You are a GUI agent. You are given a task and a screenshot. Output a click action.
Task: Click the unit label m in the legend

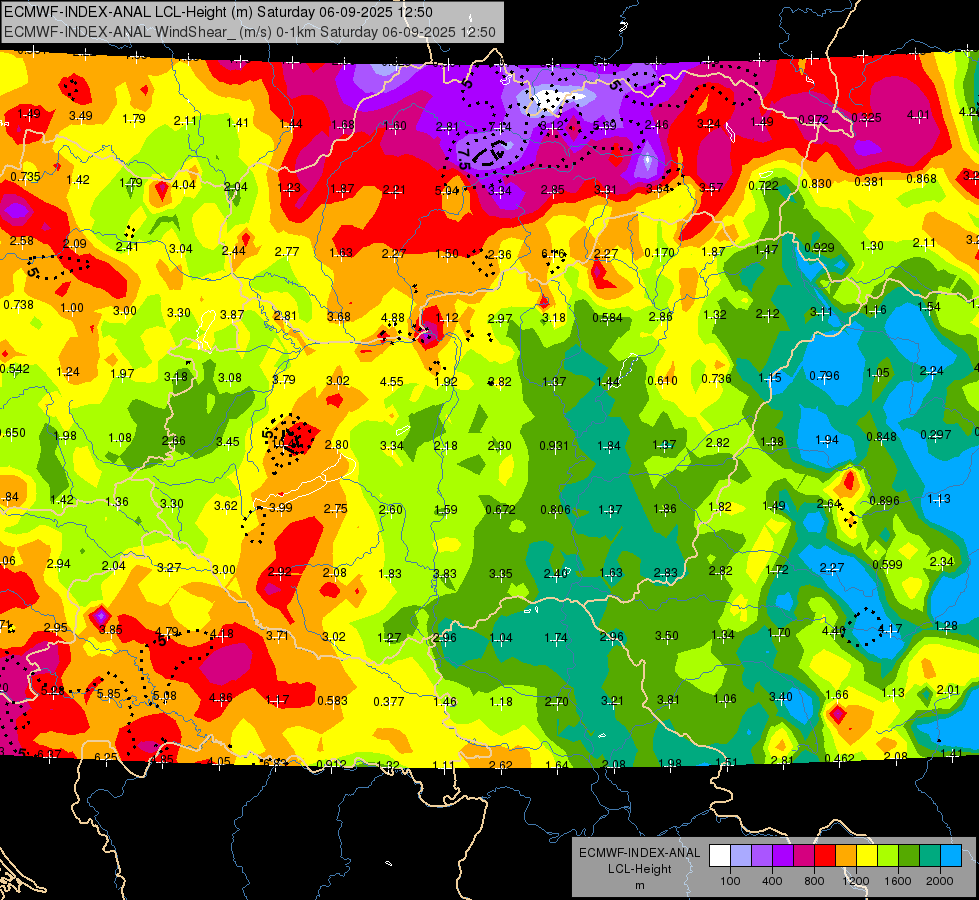640,886
